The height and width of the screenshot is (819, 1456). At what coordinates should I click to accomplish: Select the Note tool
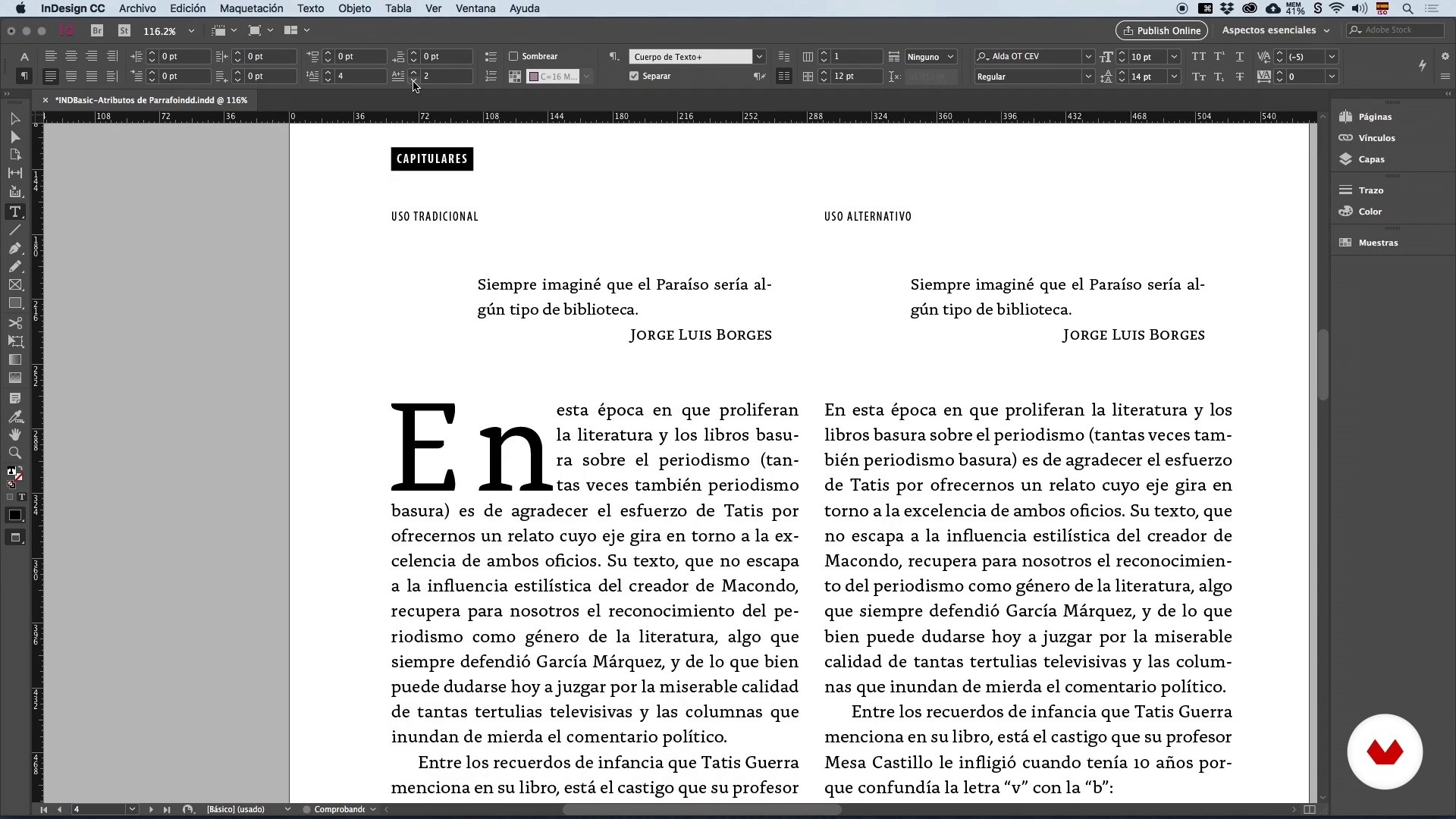click(14, 398)
